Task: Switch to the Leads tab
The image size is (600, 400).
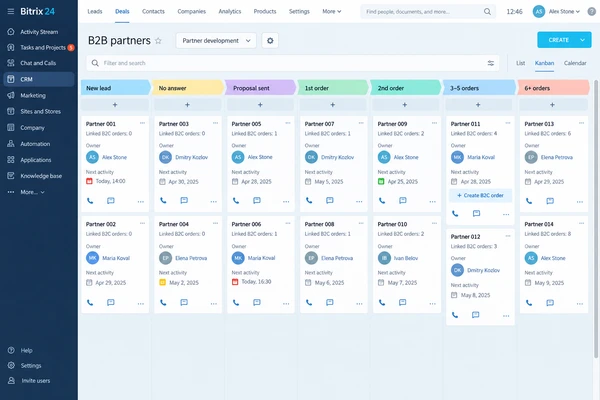Action: tap(95, 11)
